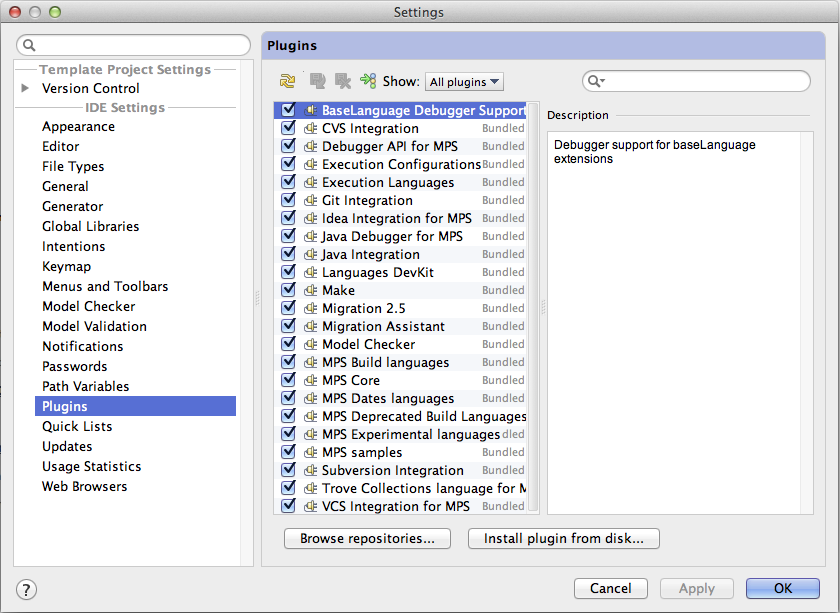This screenshot has height=613, width=840.
Task: Click the uninstall plugin toolbar icon
Action: coord(342,81)
